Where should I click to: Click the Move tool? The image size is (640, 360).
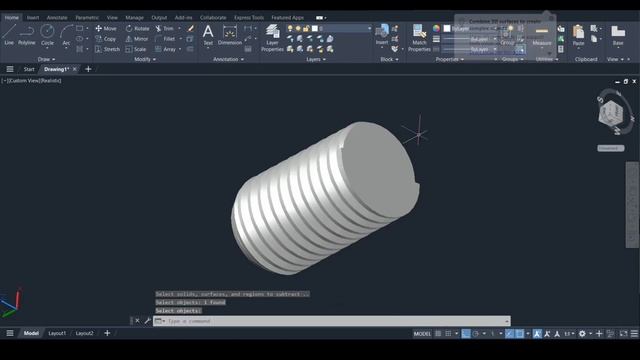coord(106,29)
